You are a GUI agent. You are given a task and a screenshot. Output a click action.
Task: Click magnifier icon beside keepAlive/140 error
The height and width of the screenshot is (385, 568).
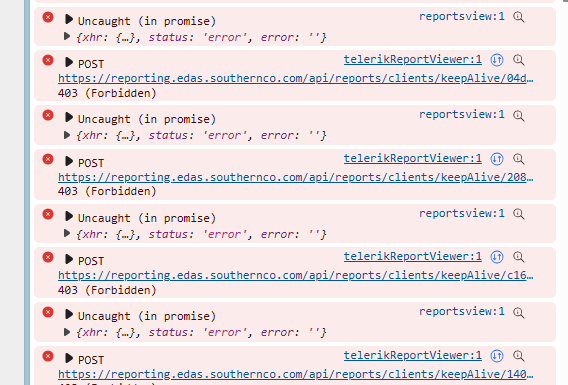coord(518,356)
